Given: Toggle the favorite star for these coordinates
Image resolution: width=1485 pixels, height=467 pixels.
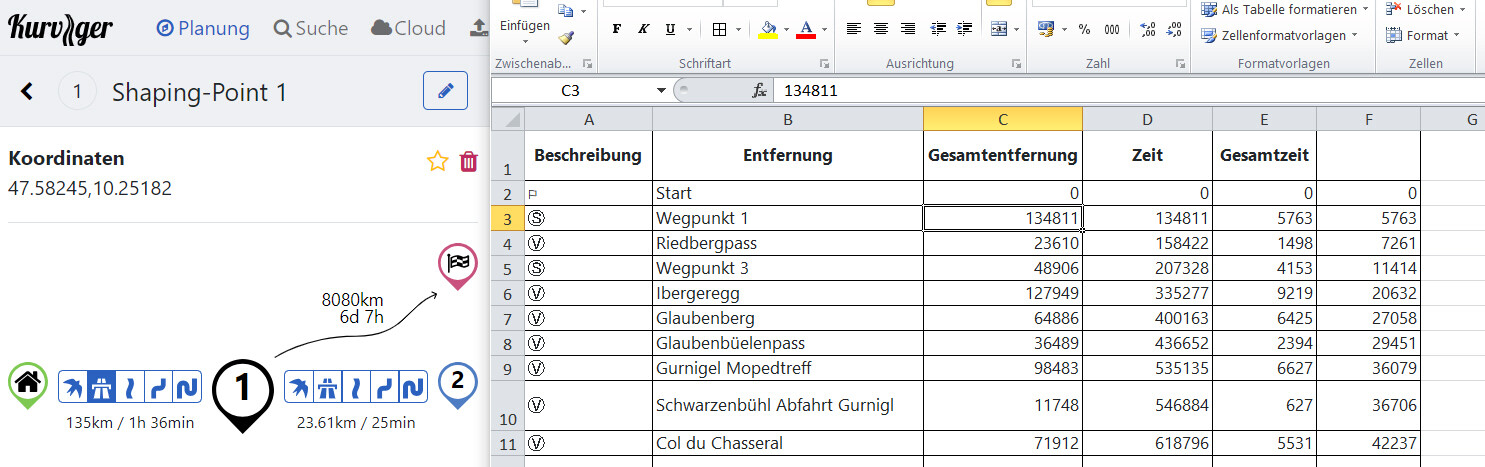Looking at the screenshot, I should coord(437,161).
